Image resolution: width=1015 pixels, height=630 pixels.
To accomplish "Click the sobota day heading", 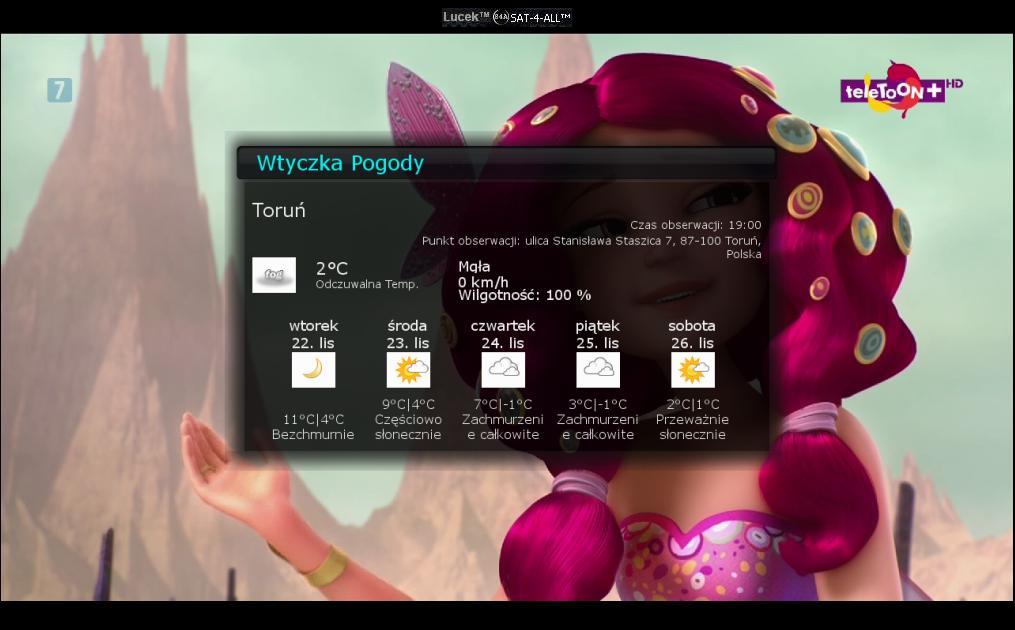I will click(692, 326).
